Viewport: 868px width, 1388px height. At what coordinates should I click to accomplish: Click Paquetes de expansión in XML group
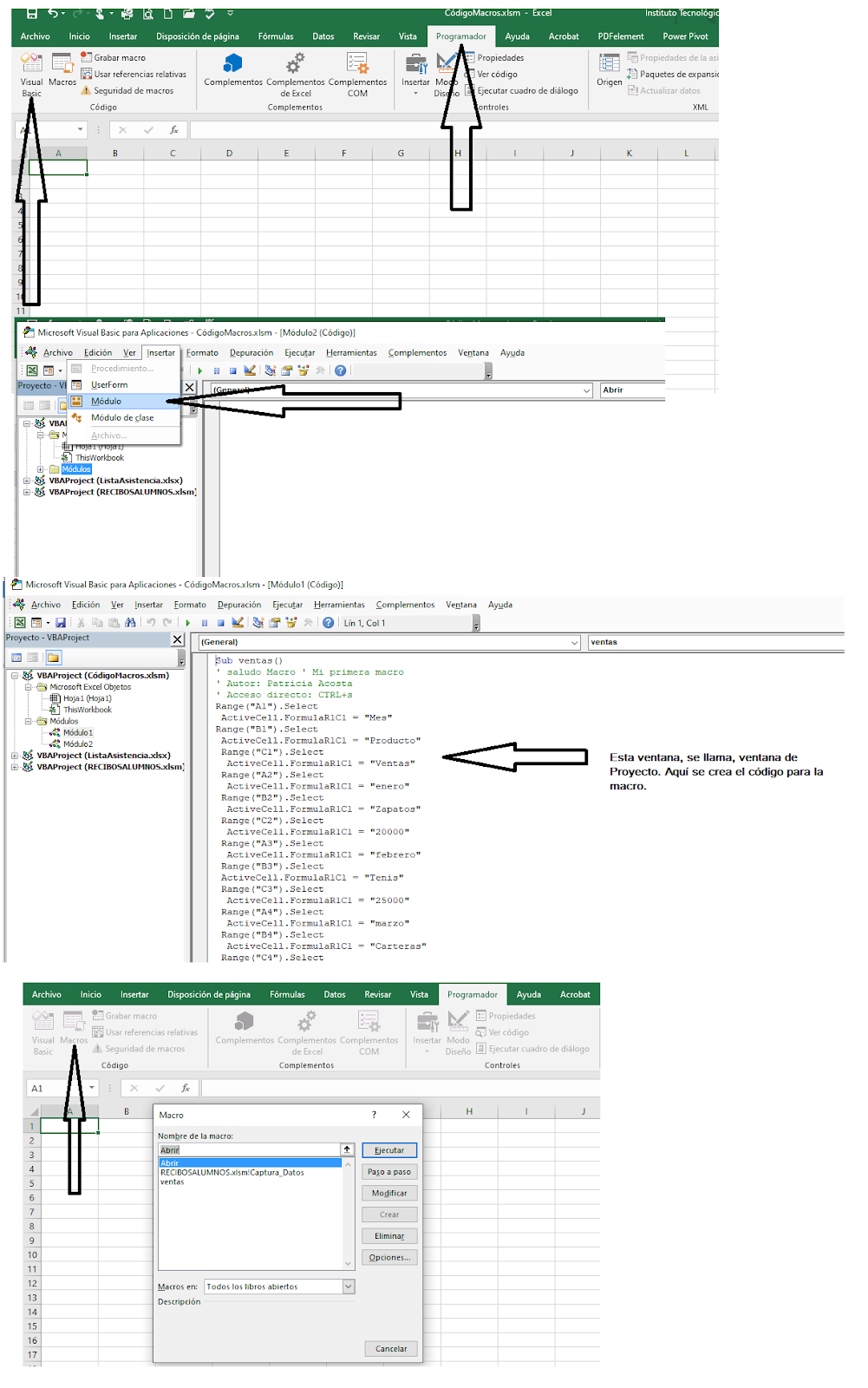point(673,74)
